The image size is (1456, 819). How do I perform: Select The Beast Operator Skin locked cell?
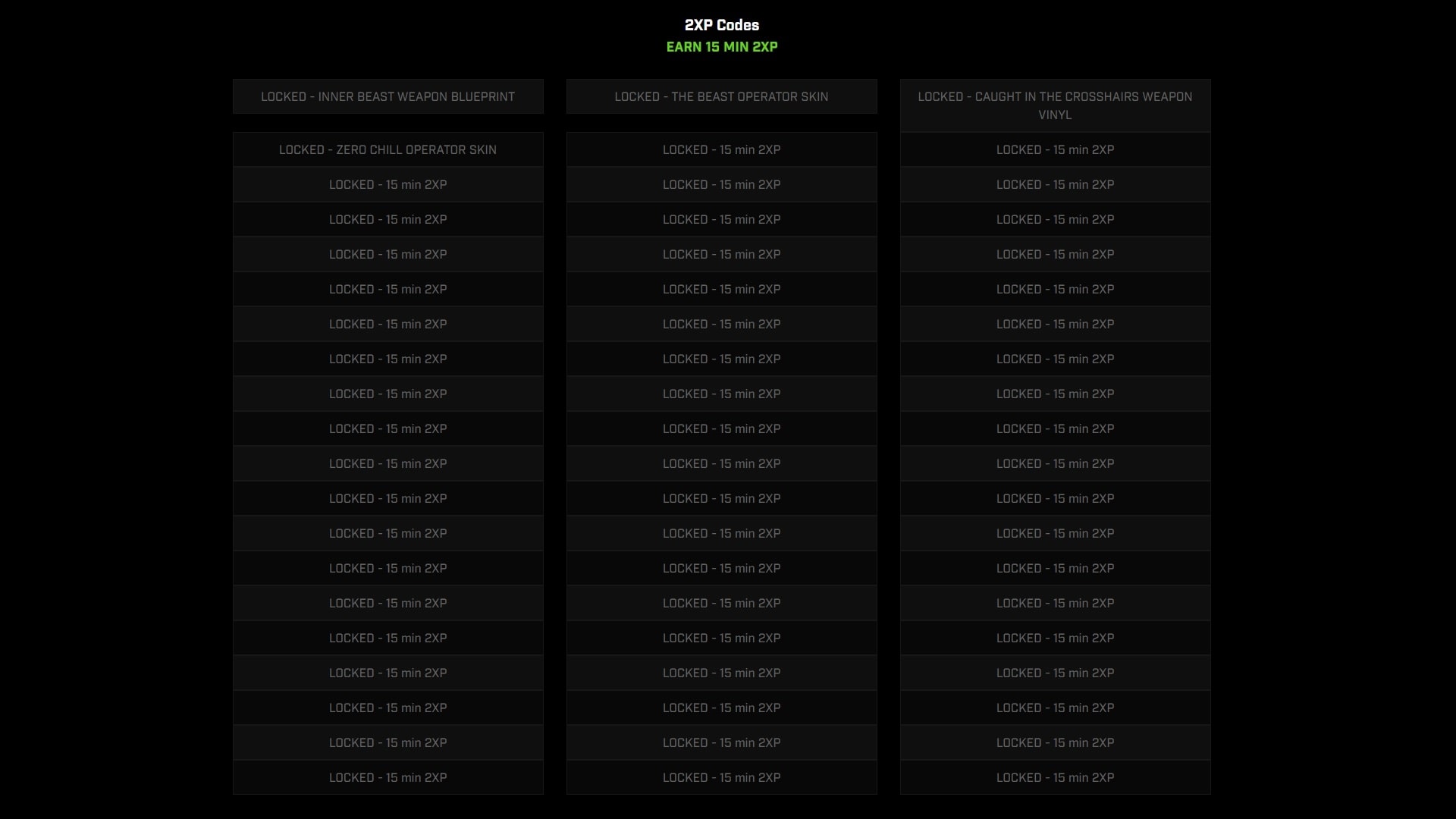(x=721, y=96)
